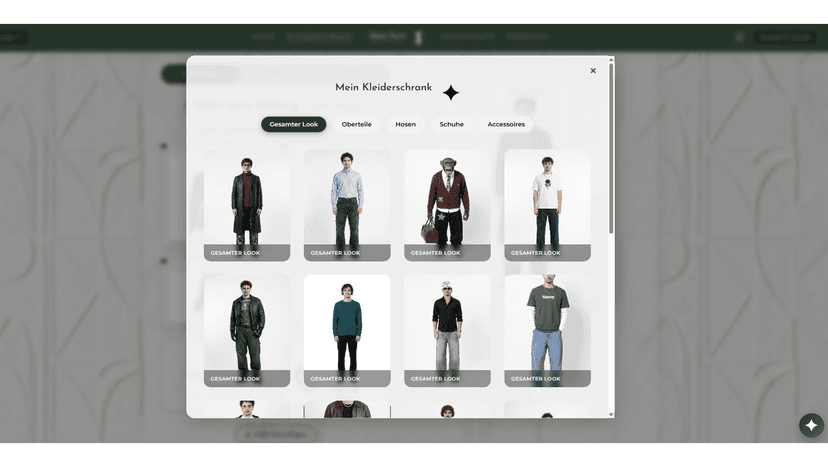The width and height of the screenshot is (828, 466).
Task: Switch to the Oberteile tab
Action: (x=356, y=124)
